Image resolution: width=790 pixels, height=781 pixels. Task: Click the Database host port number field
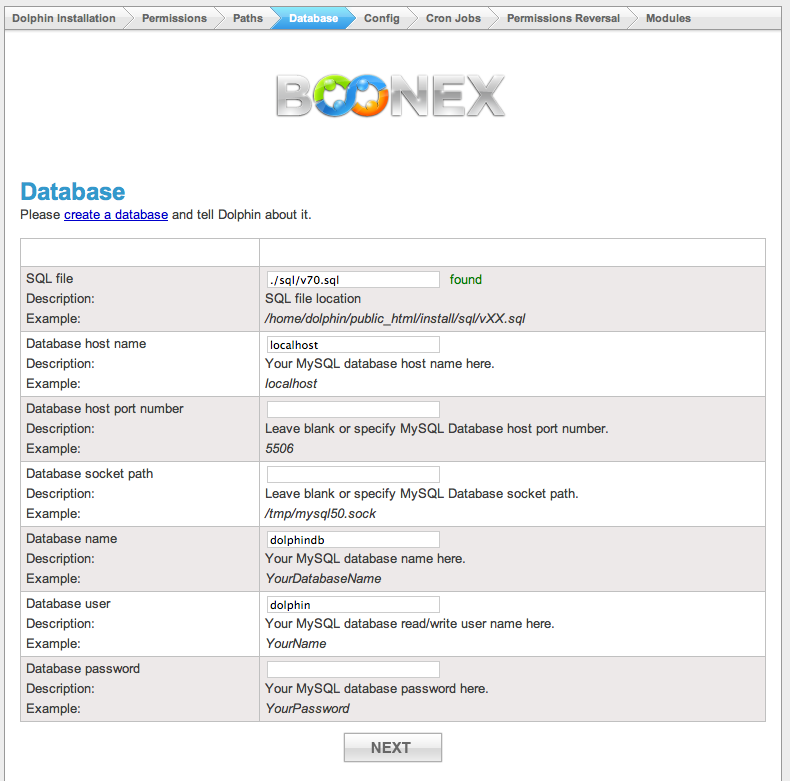[x=352, y=409]
